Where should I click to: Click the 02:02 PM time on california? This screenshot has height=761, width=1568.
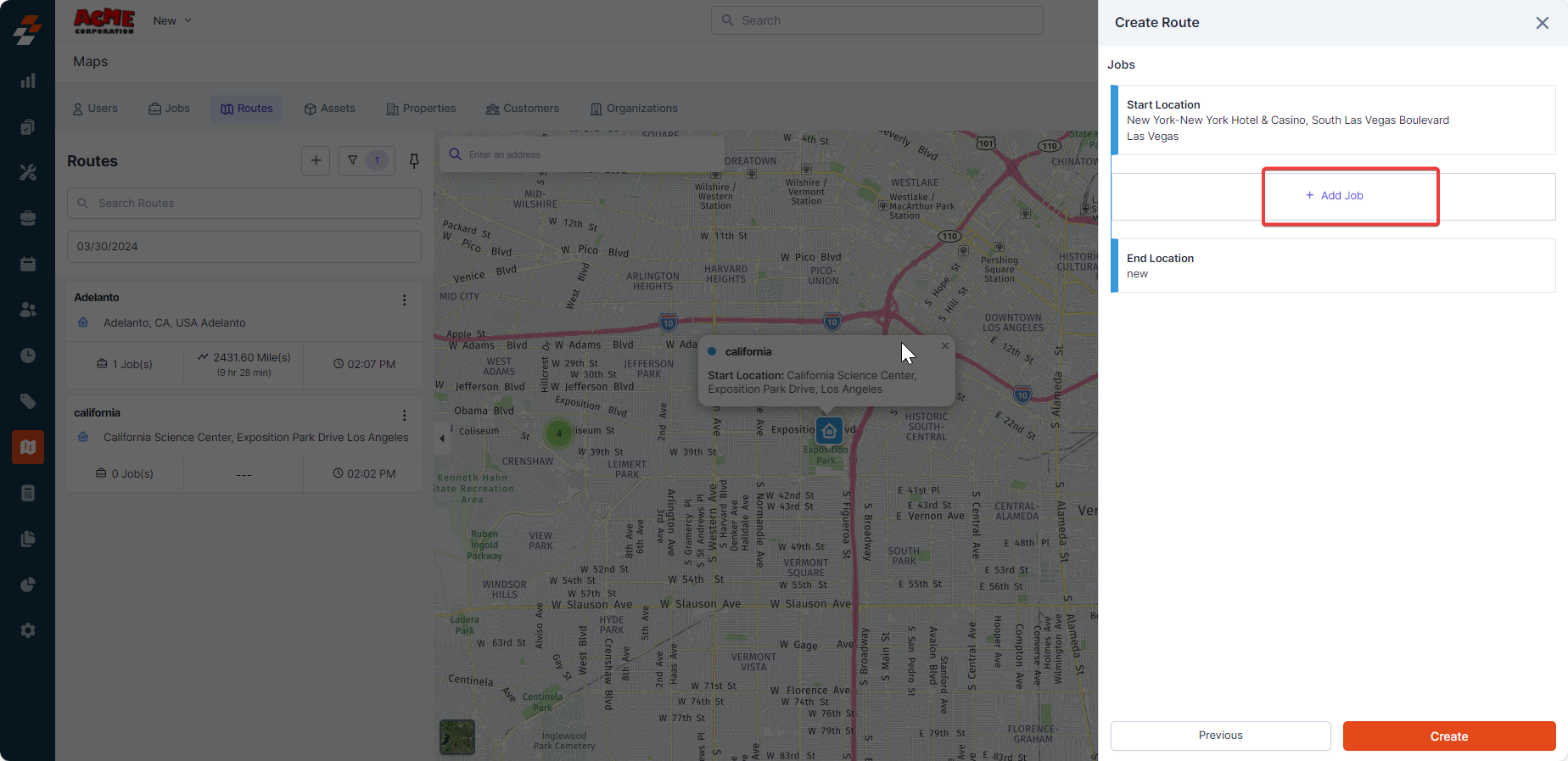[x=364, y=473]
